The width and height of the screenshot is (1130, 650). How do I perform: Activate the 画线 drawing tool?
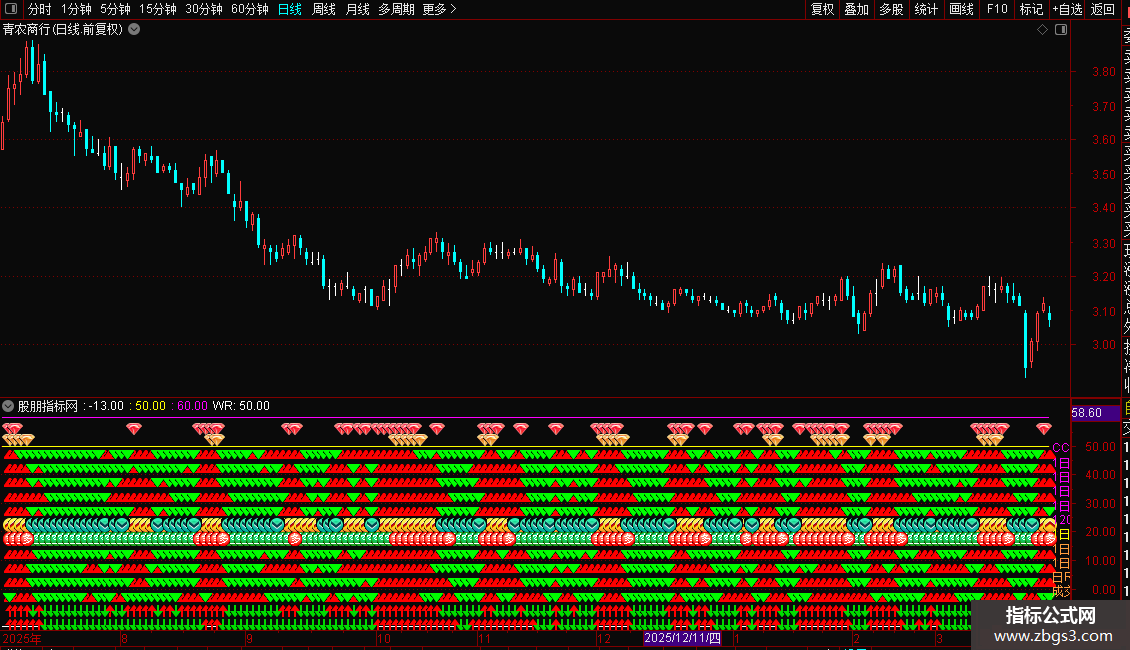click(961, 9)
